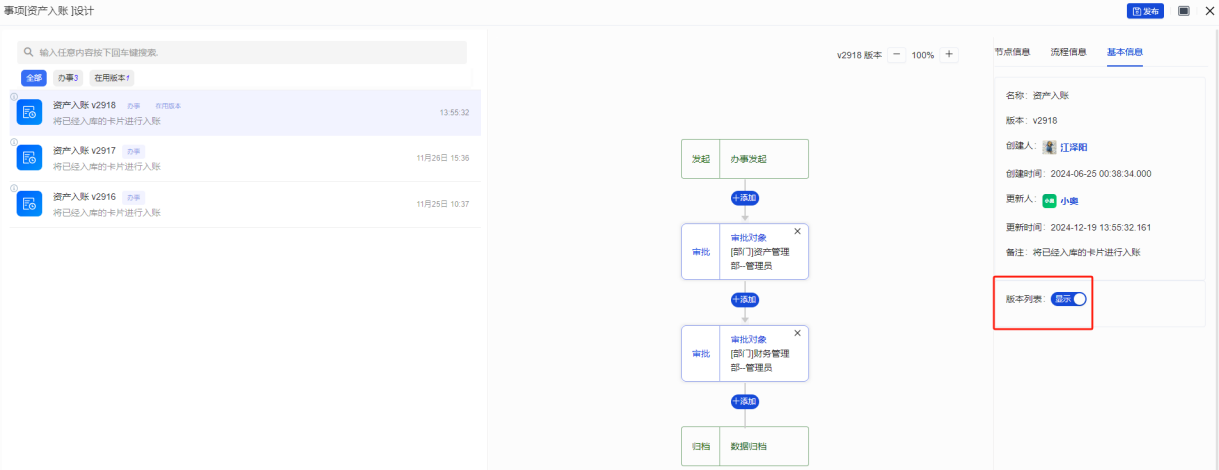Click the fullscreen icon beside 发布
Image resolution: width=1219 pixels, height=470 pixels.
[1183, 11]
